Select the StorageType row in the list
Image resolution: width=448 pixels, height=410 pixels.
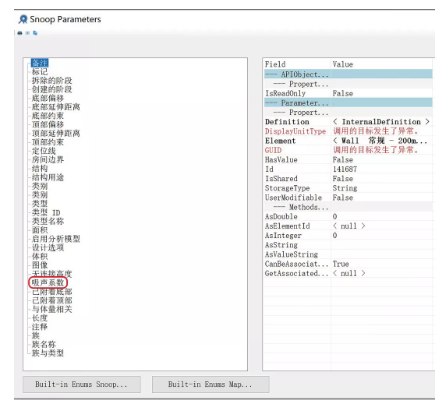point(348,188)
